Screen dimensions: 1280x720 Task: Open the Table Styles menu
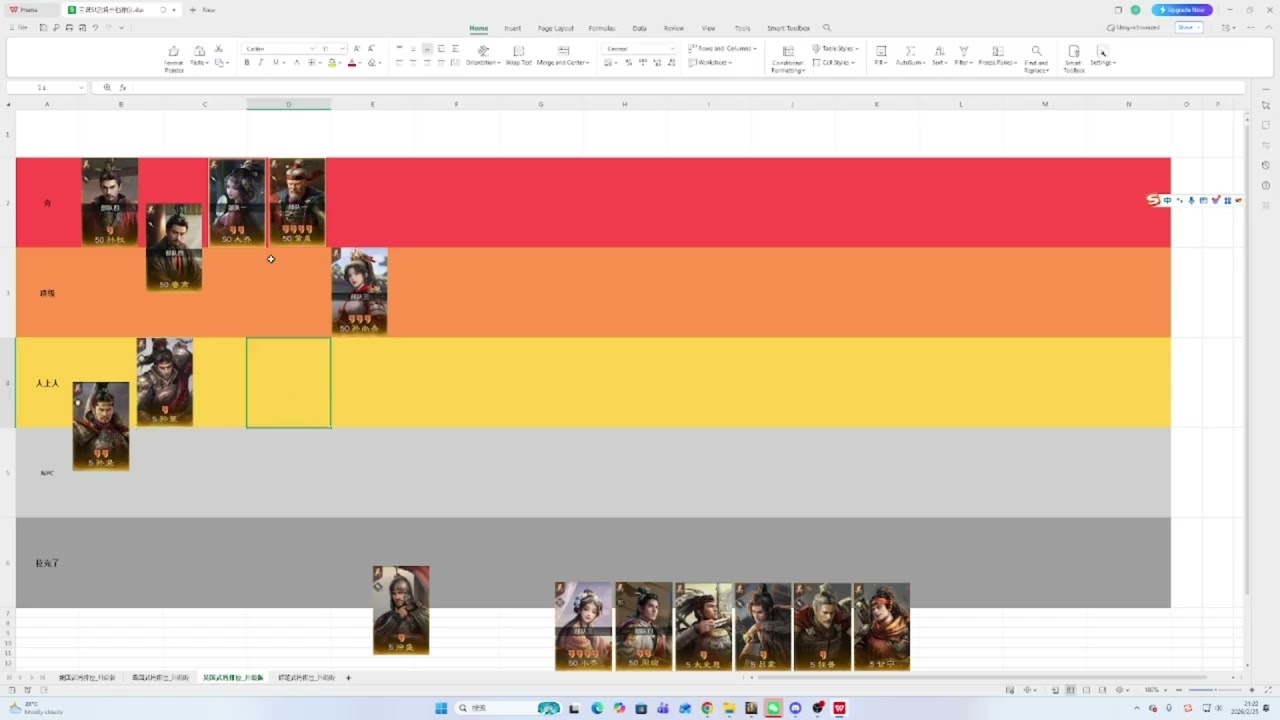[835, 48]
